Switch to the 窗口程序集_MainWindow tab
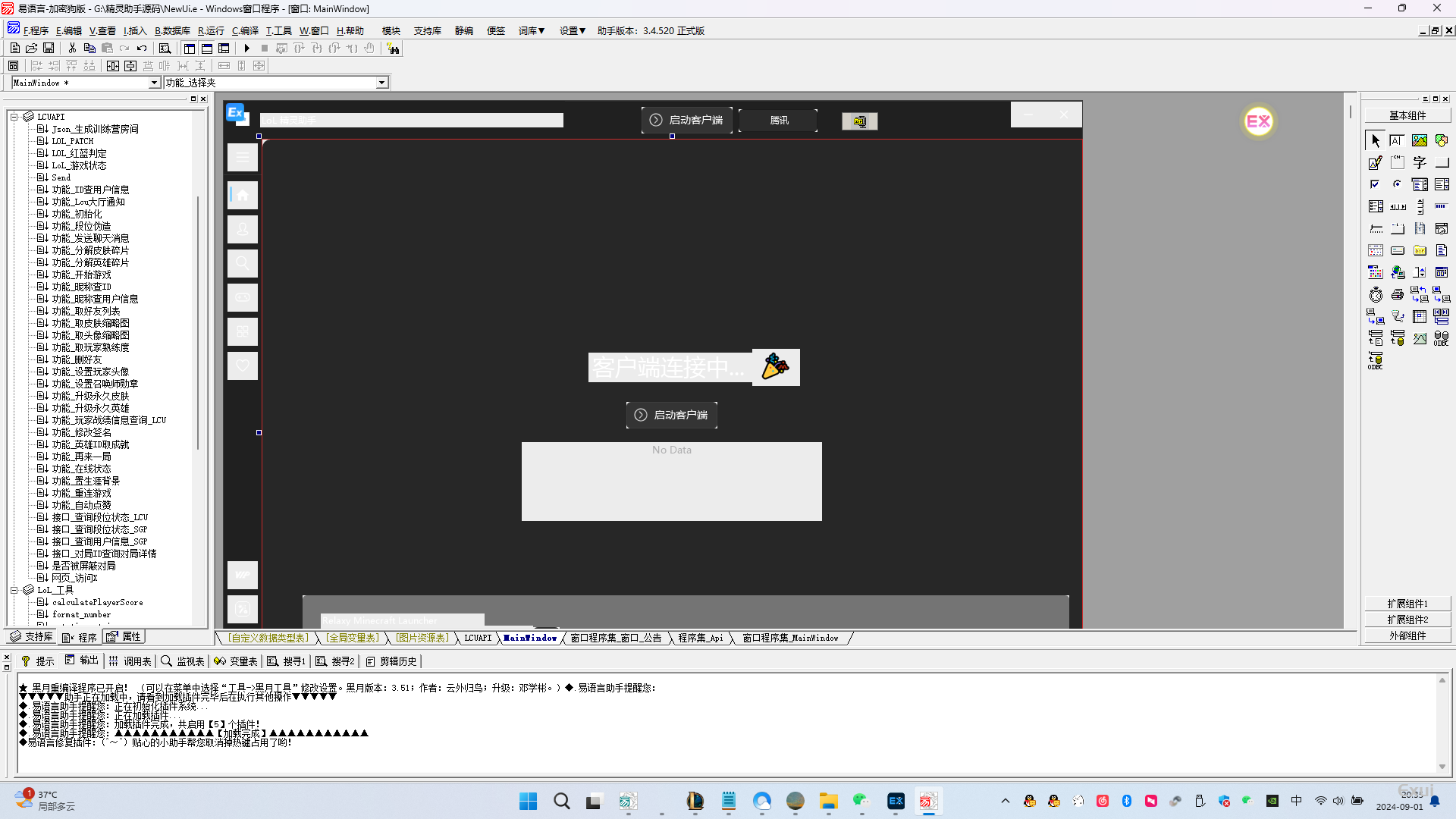Viewport: 1456px width, 819px height. (x=791, y=639)
